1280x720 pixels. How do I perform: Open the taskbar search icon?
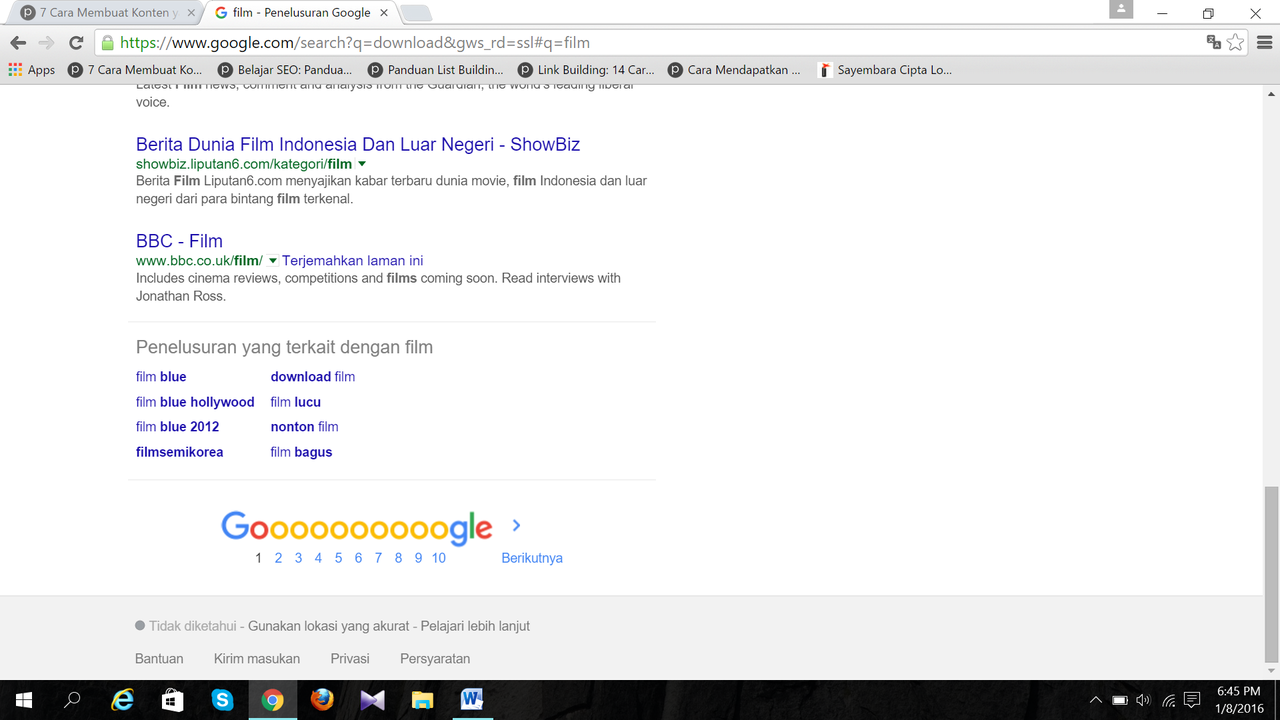[72, 700]
